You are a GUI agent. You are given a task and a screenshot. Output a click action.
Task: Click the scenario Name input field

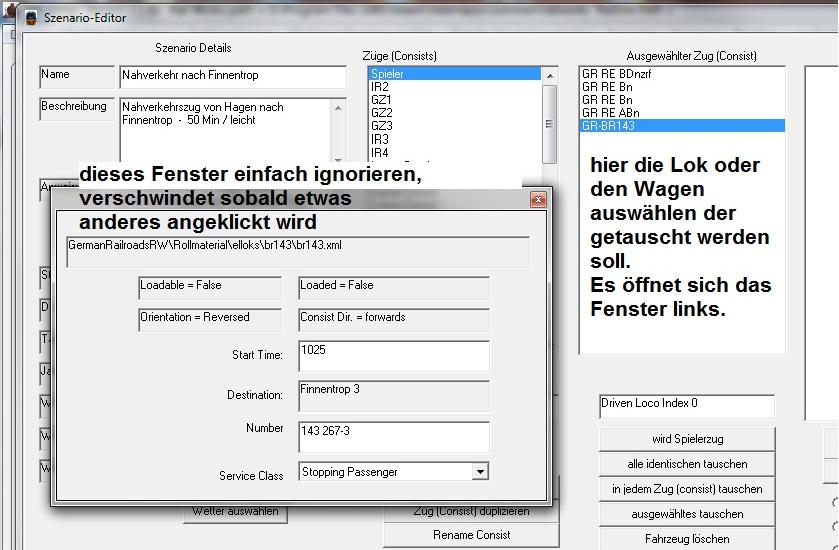point(233,77)
